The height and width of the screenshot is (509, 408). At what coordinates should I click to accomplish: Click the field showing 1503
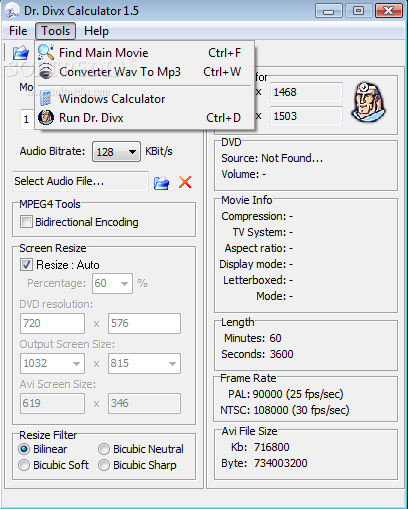(x=306, y=116)
